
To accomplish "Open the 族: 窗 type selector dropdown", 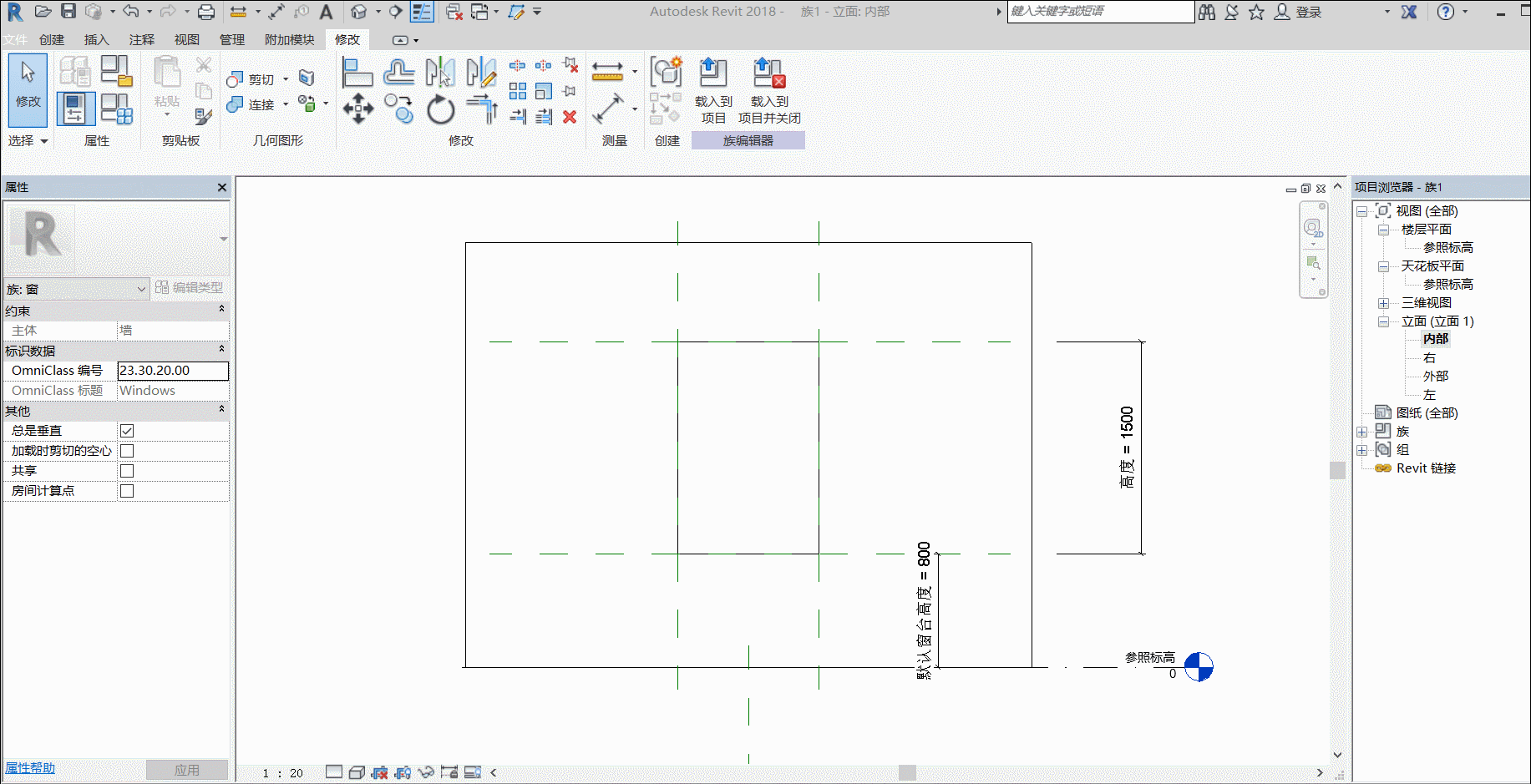I will coord(77,289).
